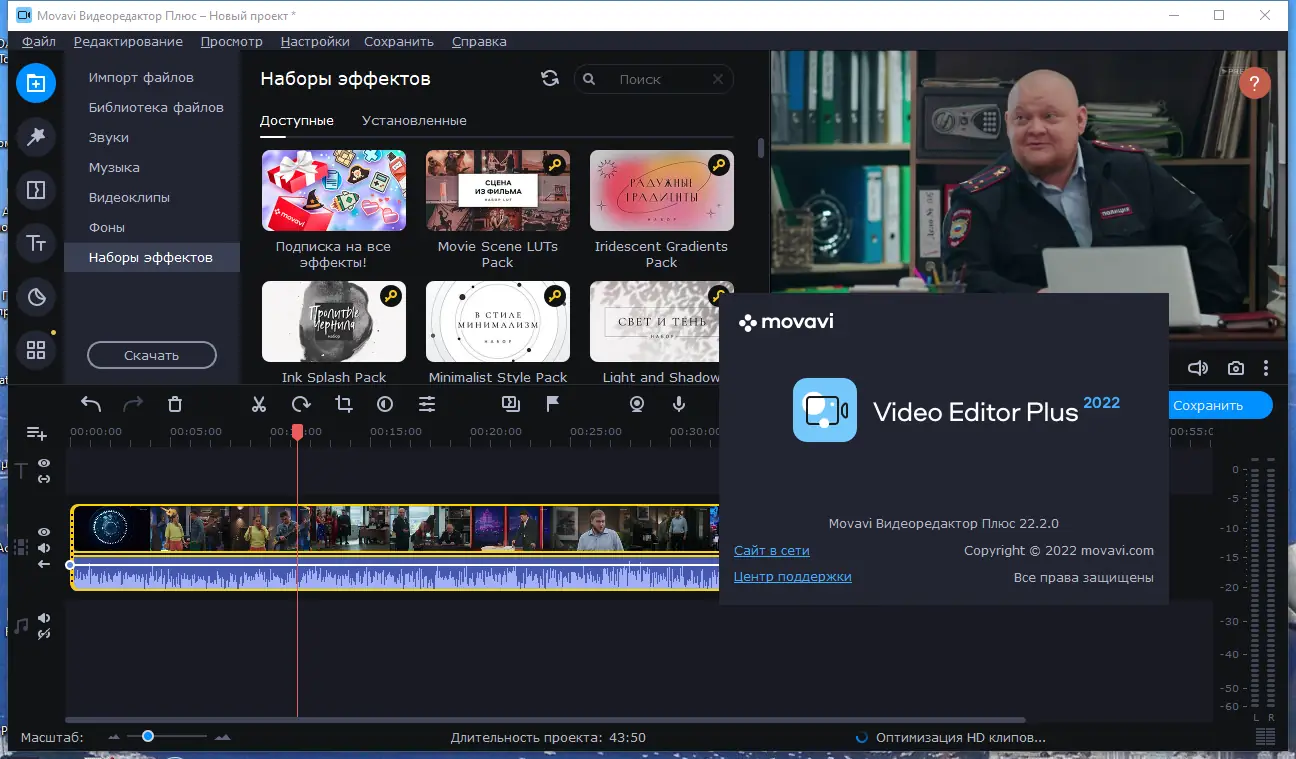Open the Настройки menu
This screenshot has width=1296, height=759.
pos(314,41)
